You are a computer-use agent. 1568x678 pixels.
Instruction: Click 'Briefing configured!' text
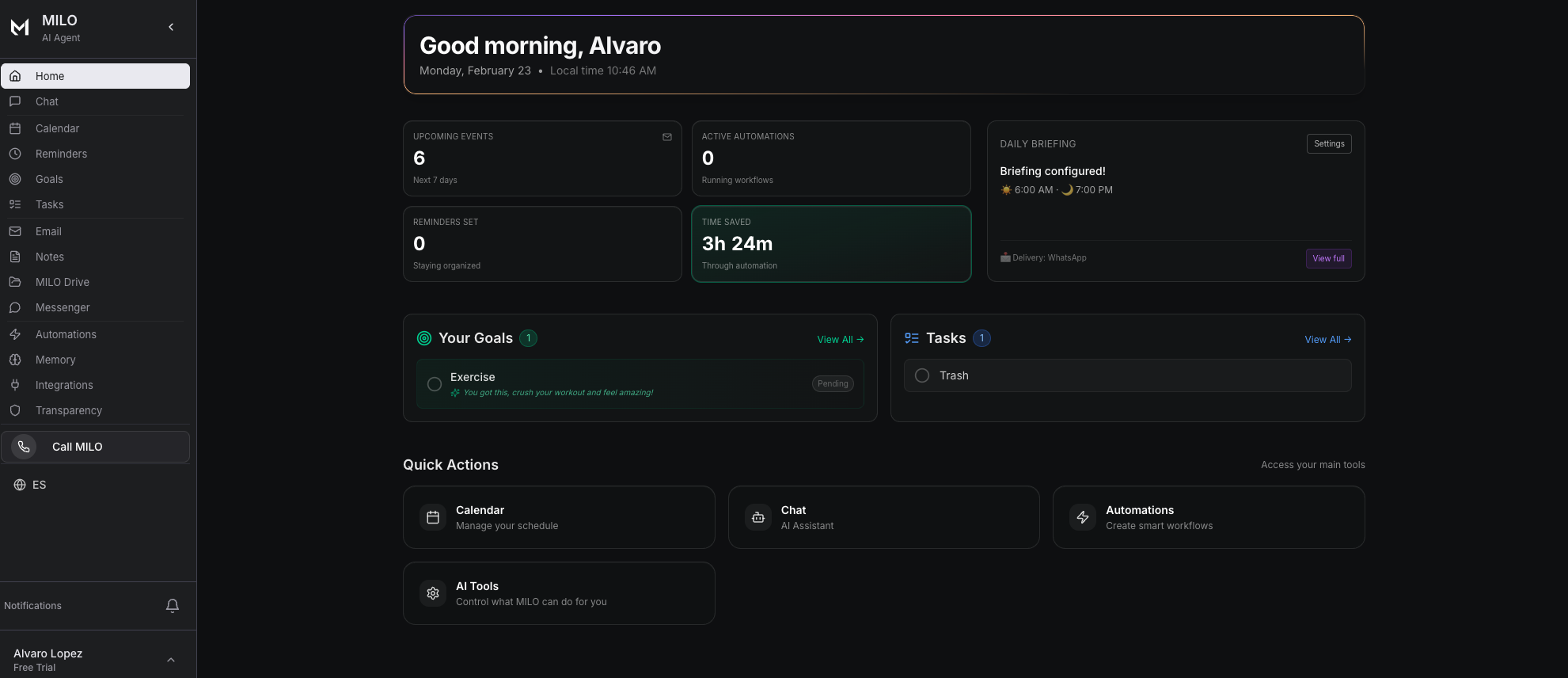(x=1053, y=171)
